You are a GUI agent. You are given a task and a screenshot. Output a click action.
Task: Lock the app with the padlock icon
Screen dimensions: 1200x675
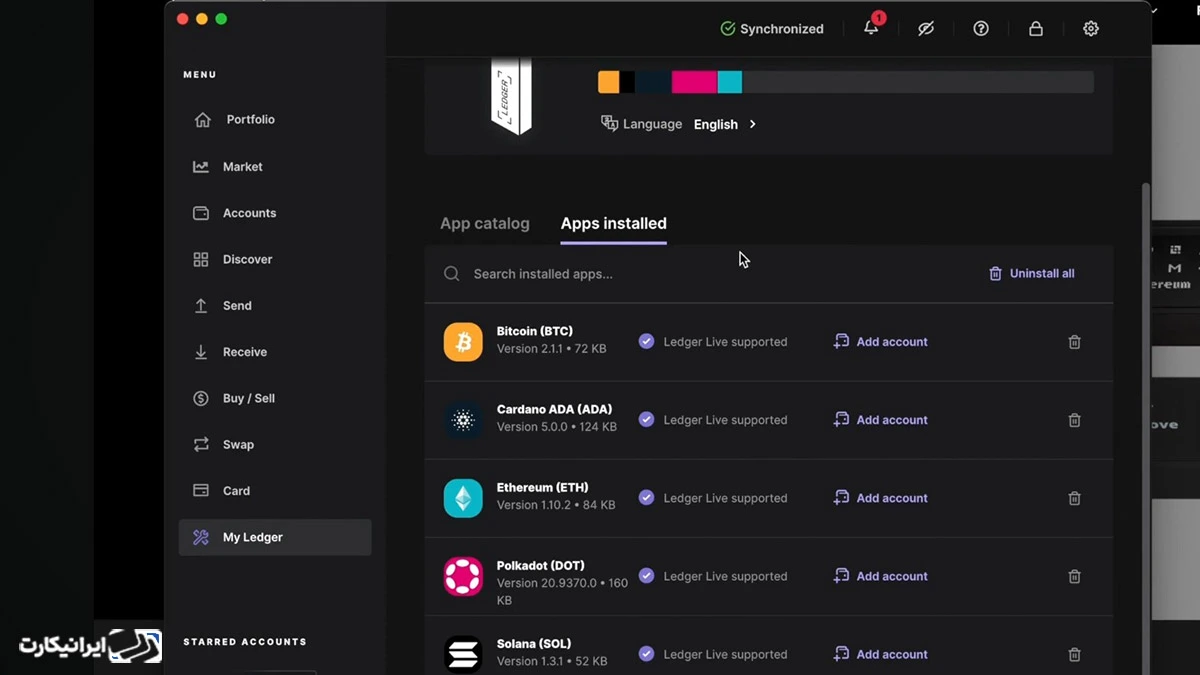tap(1036, 29)
